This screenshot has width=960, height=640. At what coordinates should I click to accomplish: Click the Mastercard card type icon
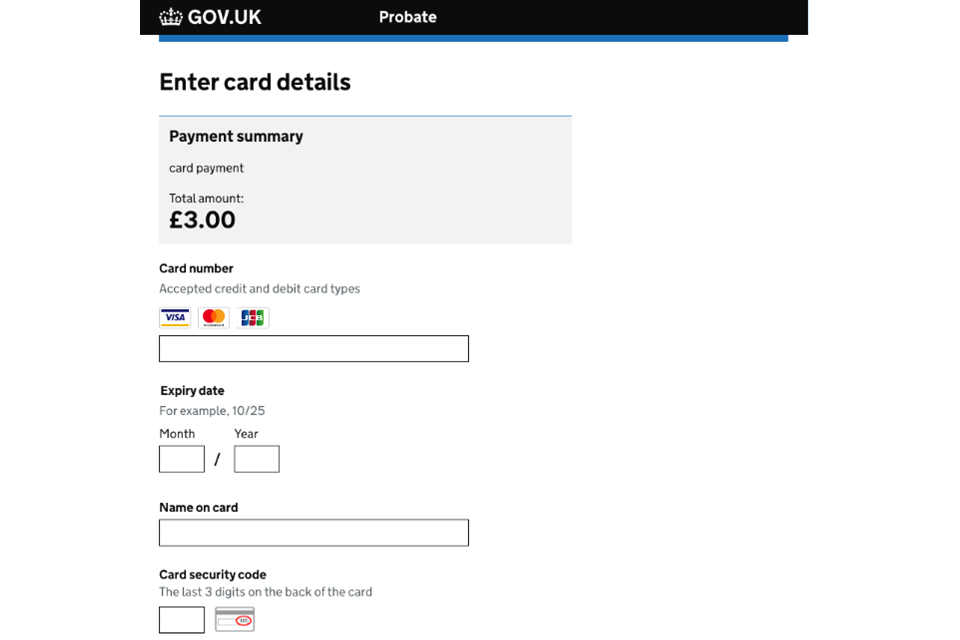click(x=214, y=318)
